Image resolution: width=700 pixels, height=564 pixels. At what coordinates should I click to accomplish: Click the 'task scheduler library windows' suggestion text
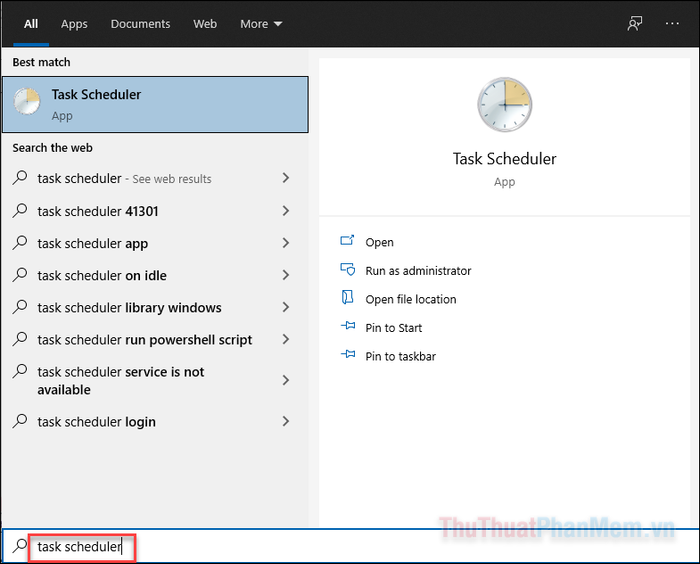point(129,308)
